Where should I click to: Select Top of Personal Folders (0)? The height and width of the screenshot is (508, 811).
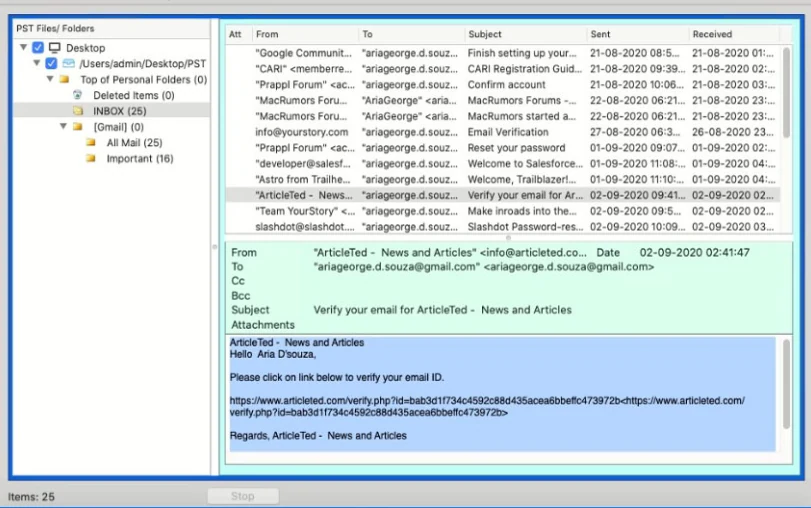click(x=143, y=79)
